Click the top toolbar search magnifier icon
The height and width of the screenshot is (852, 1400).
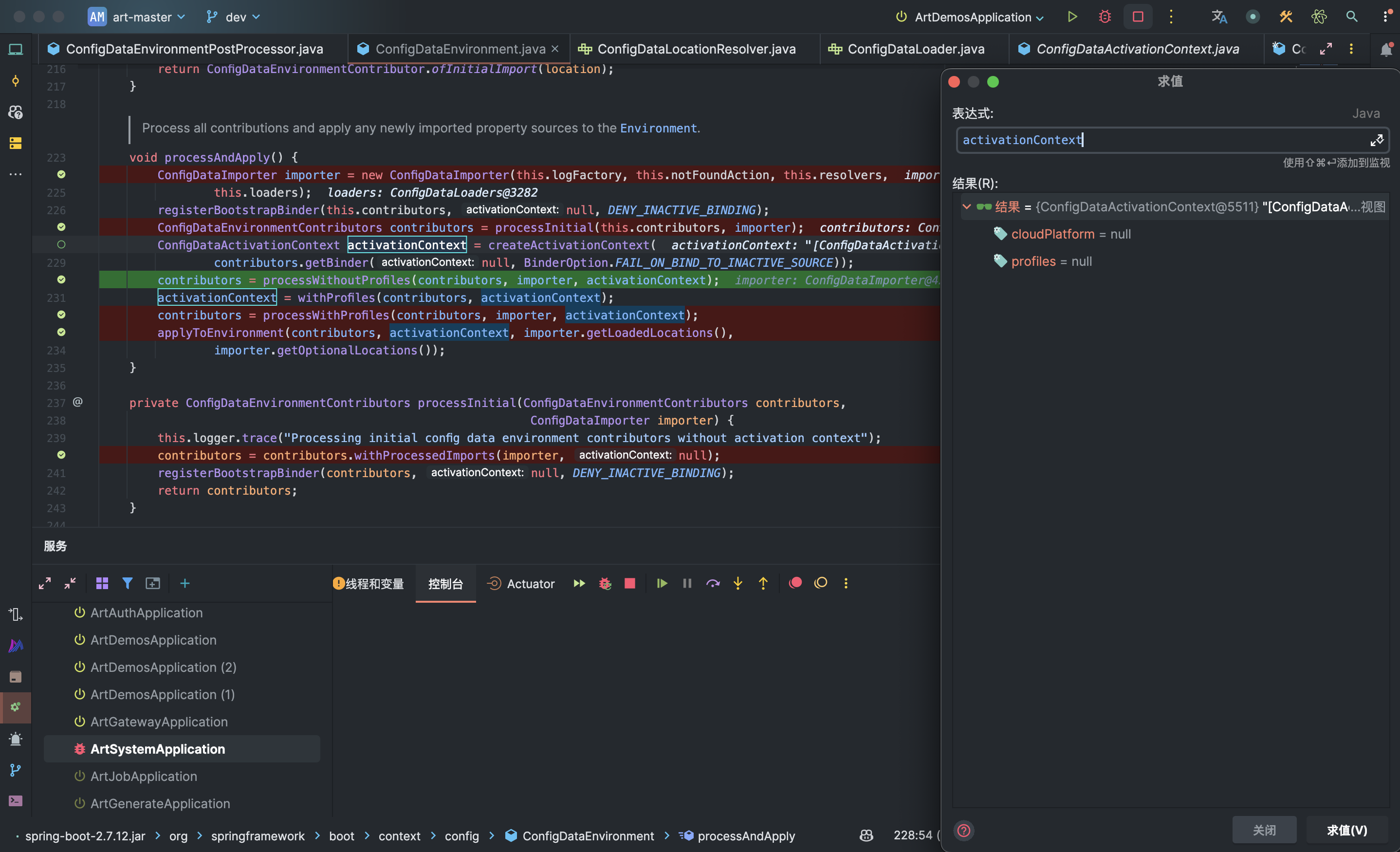[1352, 17]
